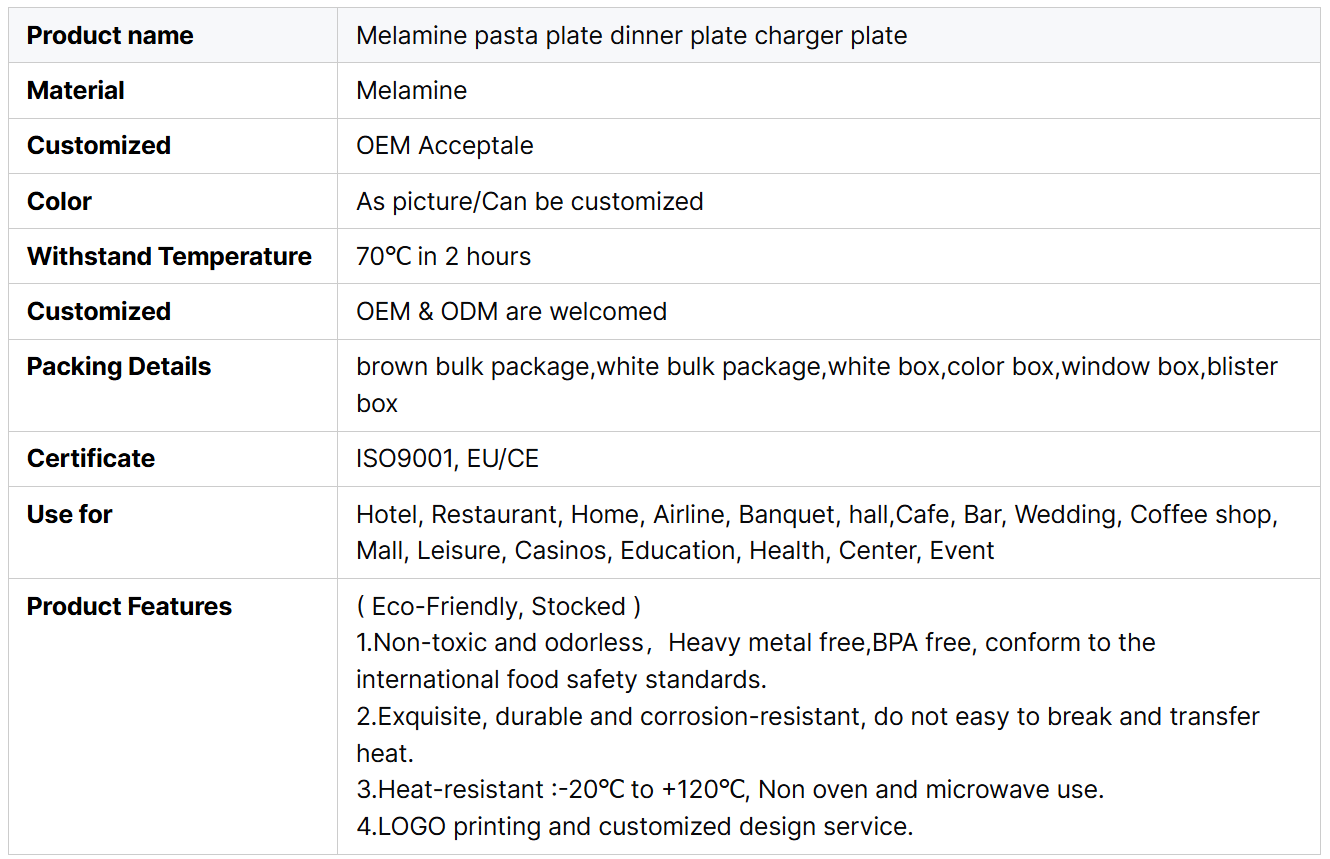Screen dimensions: 1330x859
Task: Click the 'Product Features' label
Action: pos(129,607)
